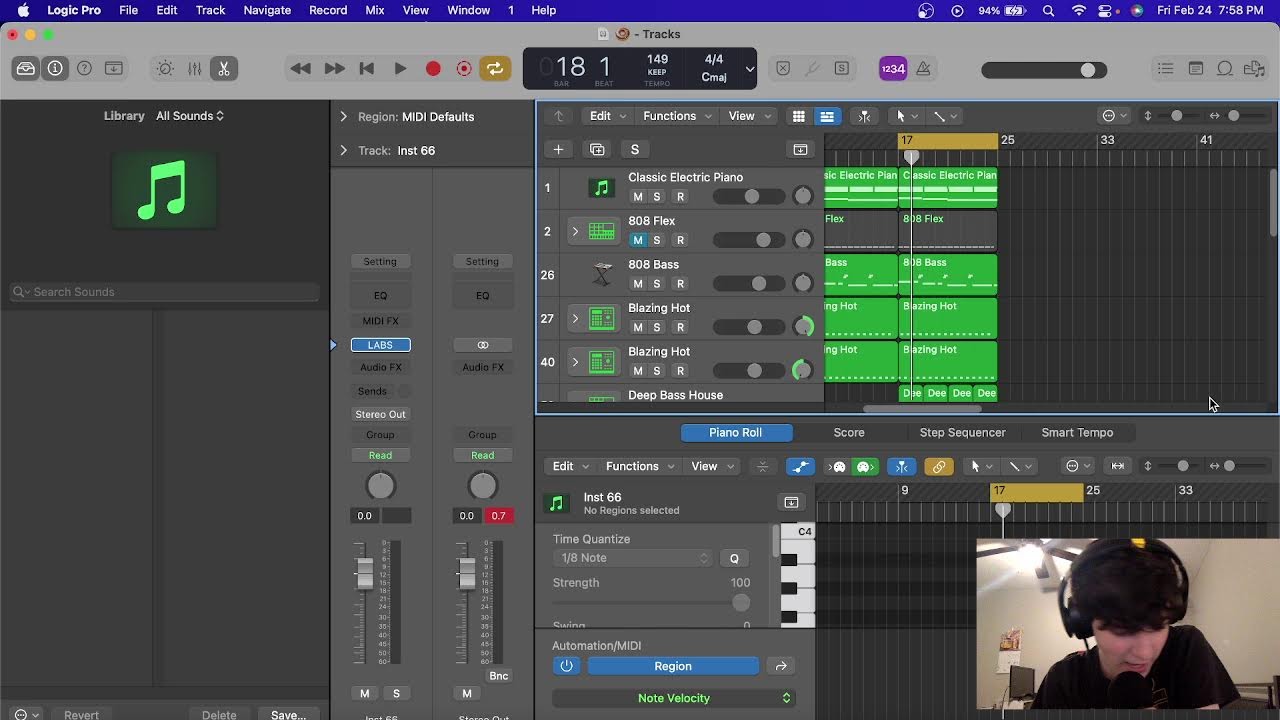
Task: Switch to the Smart Tempo tab
Action: [1077, 433]
